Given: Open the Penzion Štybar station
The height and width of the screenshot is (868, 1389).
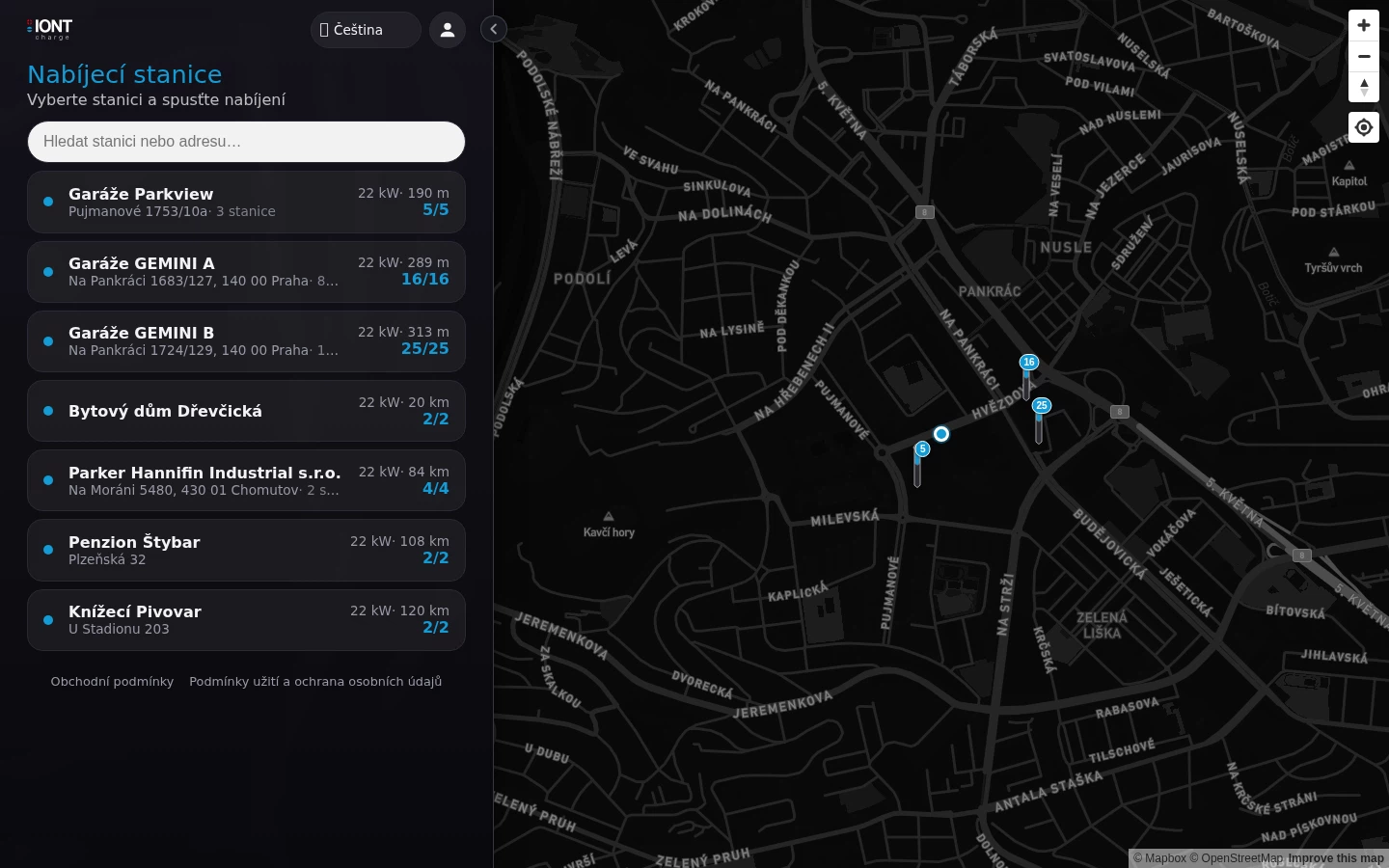Looking at the screenshot, I should tap(246, 550).
